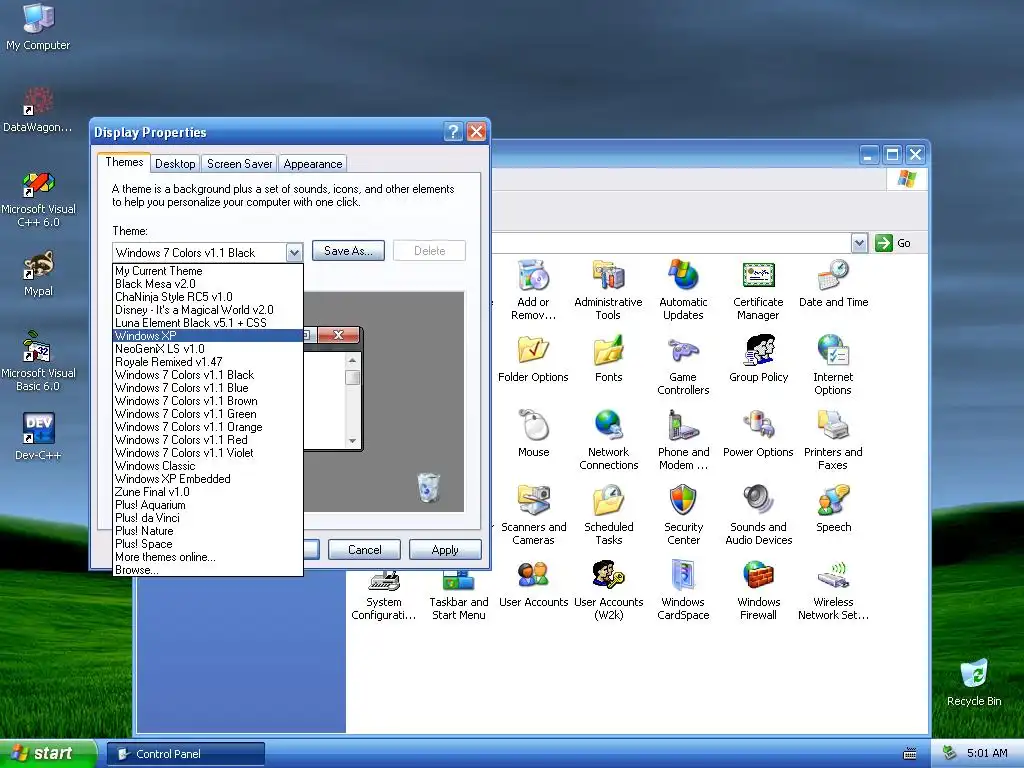The height and width of the screenshot is (768, 1024).
Task: Choose Windows XP theme in list
Action: 208,336
